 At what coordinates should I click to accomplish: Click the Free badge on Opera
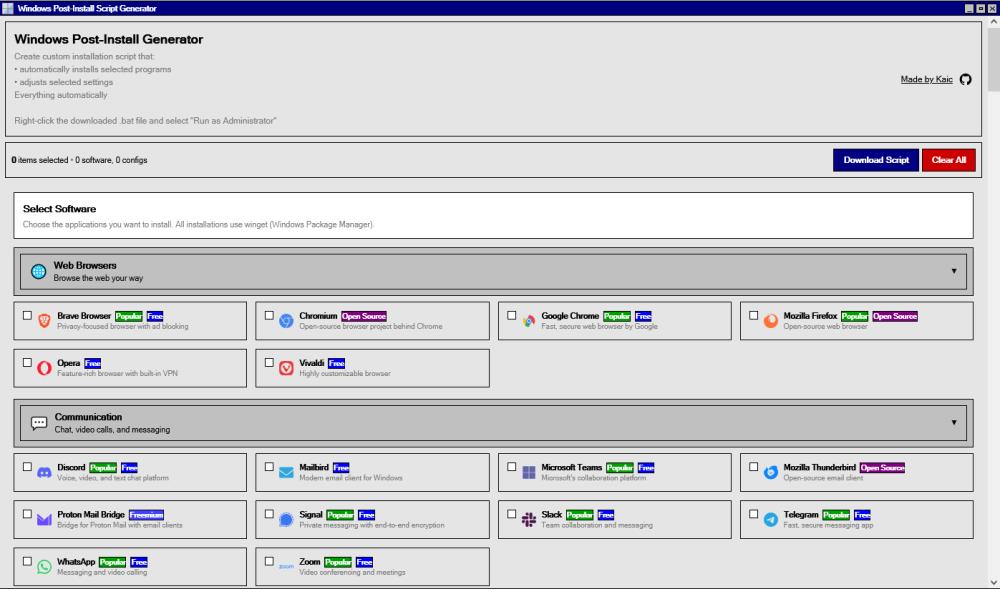(92, 363)
